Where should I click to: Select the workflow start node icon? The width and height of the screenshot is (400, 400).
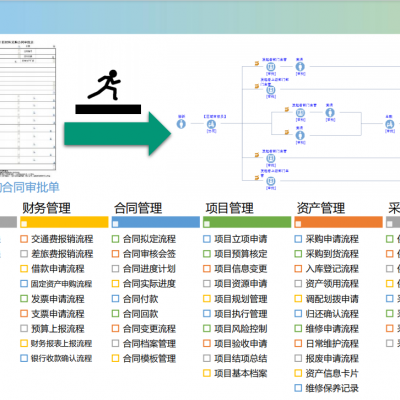point(181,124)
